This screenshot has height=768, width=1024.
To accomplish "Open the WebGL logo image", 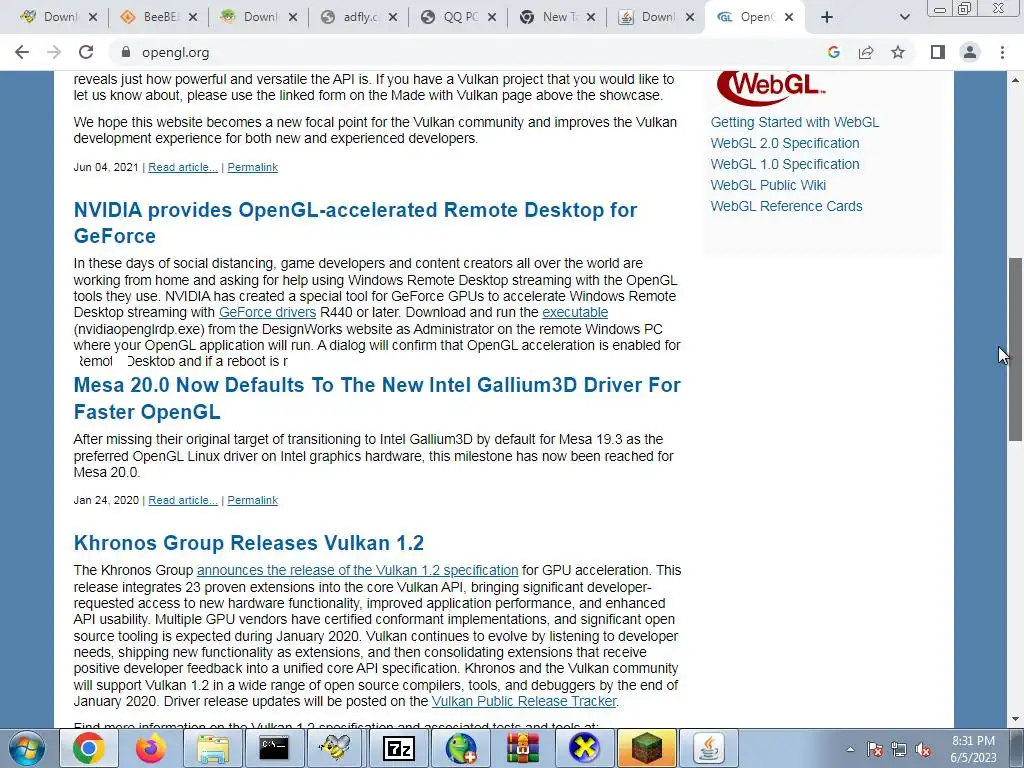I will click(x=771, y=87).
